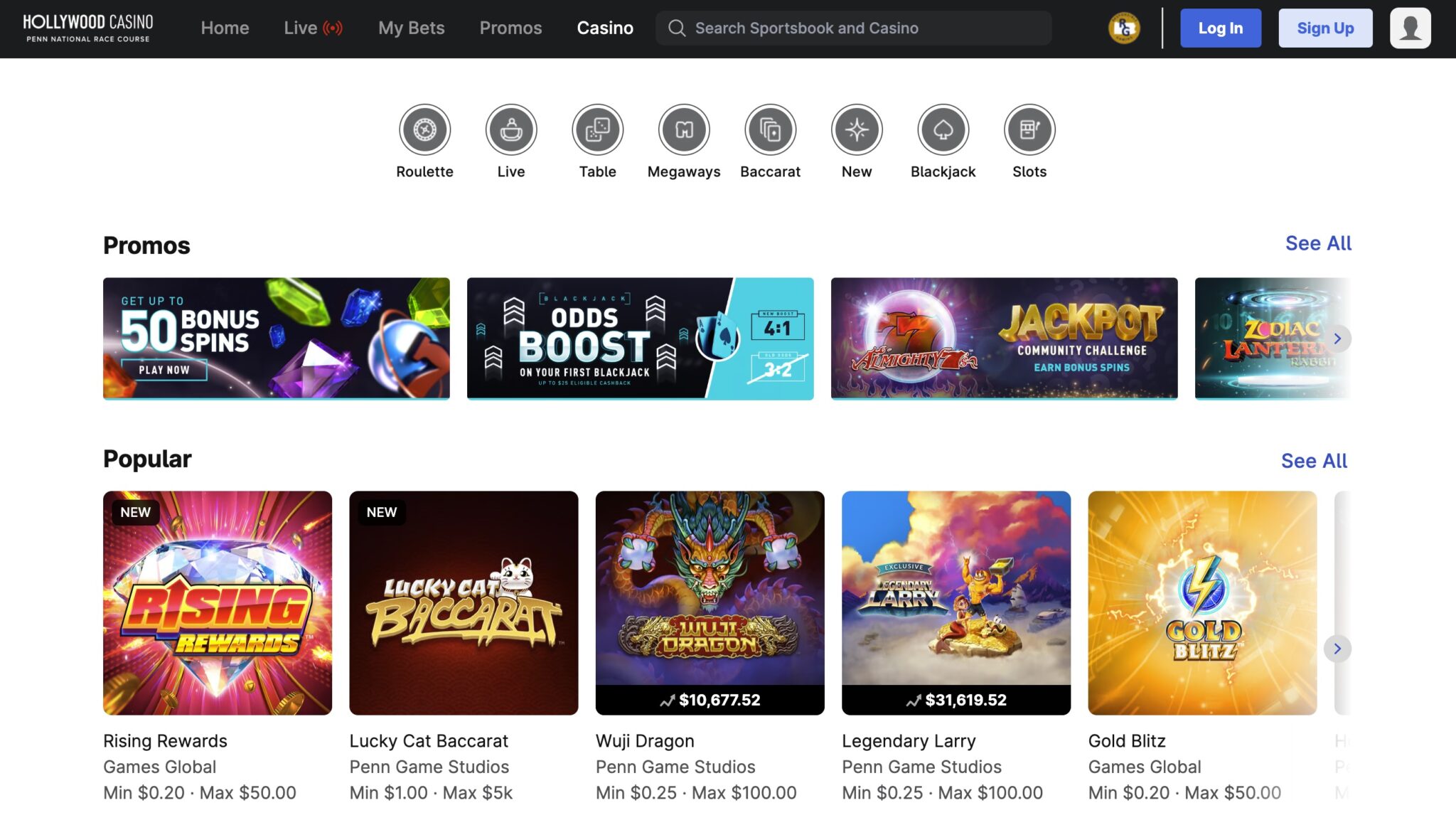This screenshot has width=1456, height=820.
Task: Open the 50 Bonus Spins promo banner
Action: (x=277, y=339)
